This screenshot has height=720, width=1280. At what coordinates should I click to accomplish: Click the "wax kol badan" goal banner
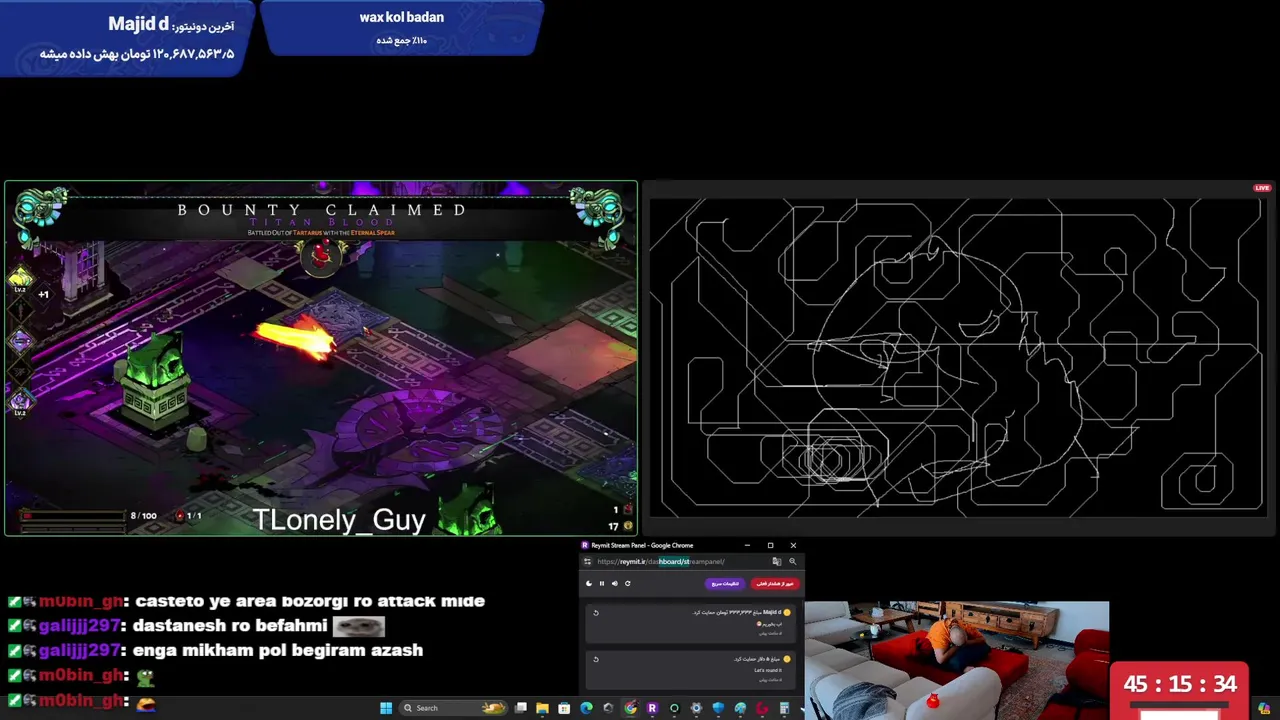pyautogui.click(x=402, y=27)
